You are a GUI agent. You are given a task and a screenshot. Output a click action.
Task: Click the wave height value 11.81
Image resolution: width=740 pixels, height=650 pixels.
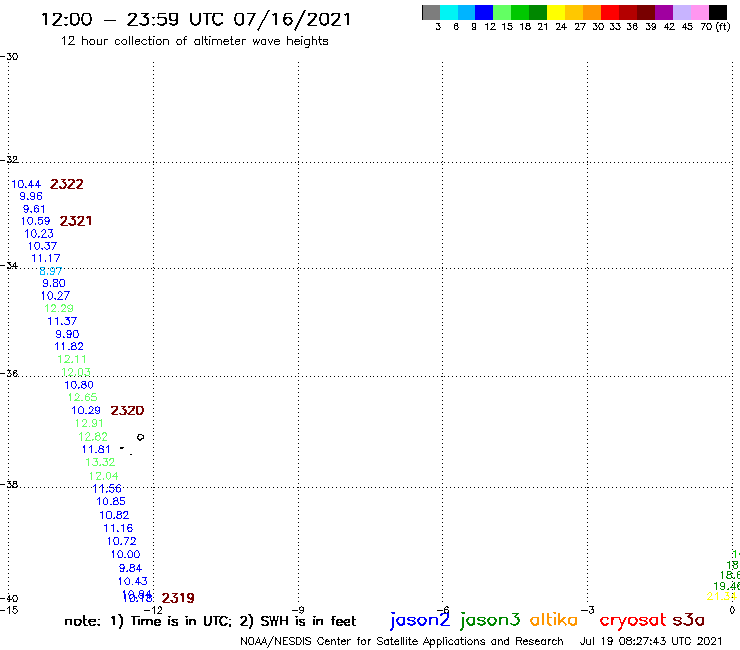[x=96, y=449]
